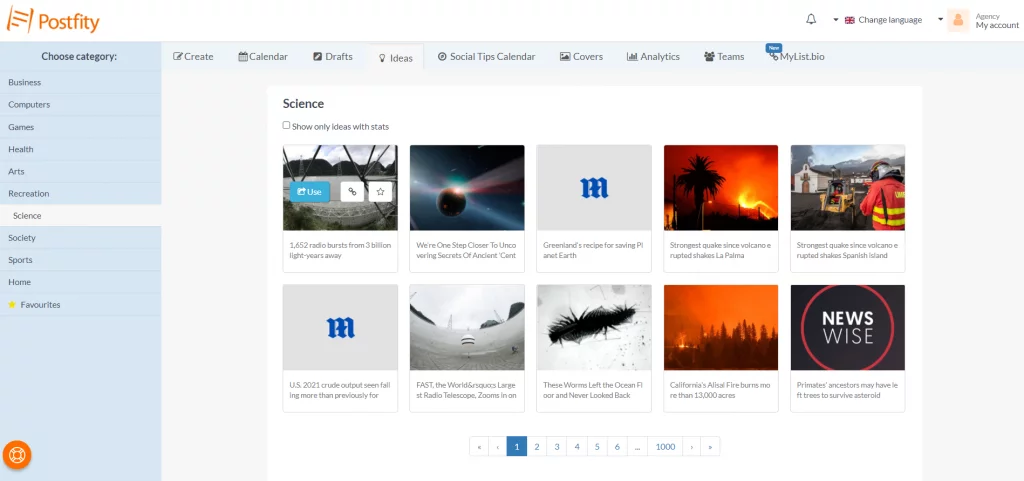Open Social Tips Calendar tab

click(487, 57)
